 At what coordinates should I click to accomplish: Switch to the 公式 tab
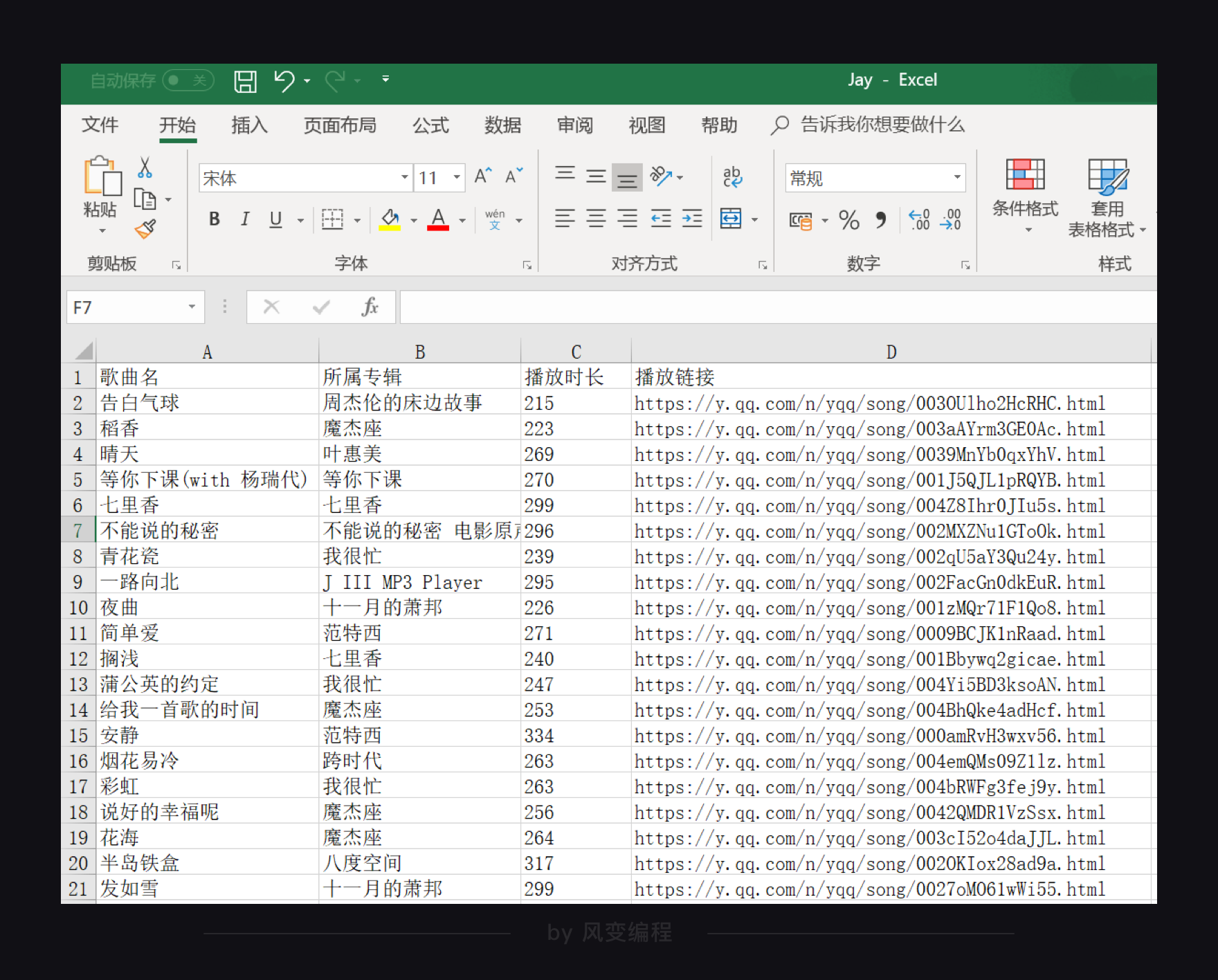click(430, 125)
